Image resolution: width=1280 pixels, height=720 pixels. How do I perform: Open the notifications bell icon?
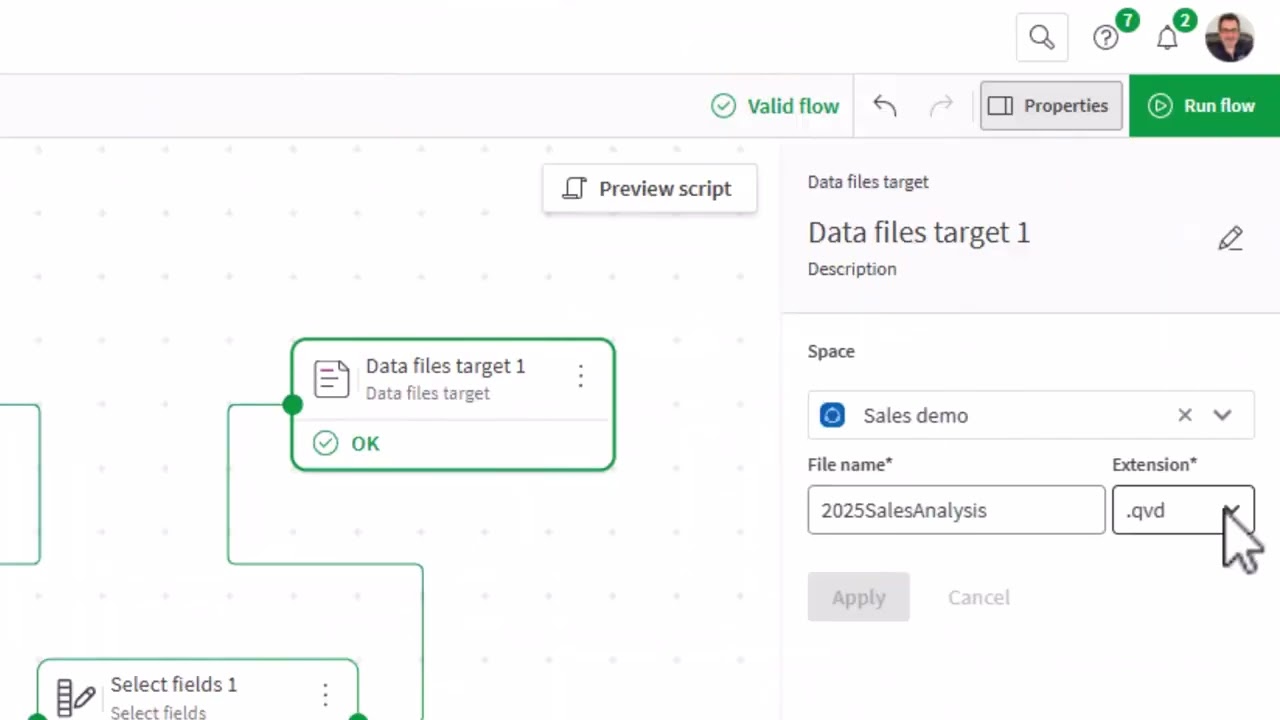1167,38
